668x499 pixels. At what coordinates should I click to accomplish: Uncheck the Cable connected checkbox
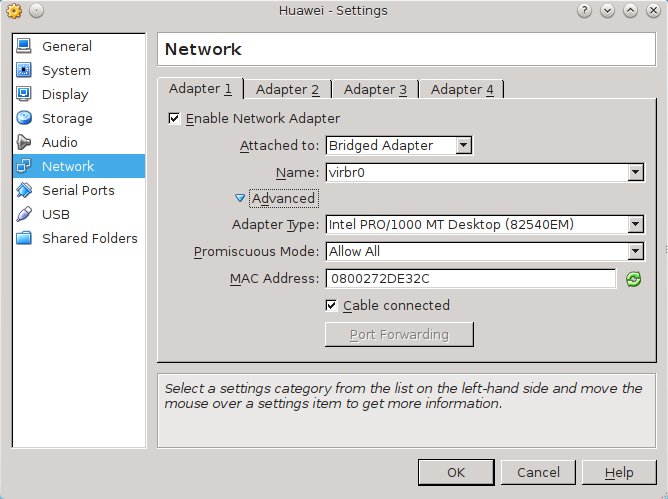(x=332, y=305)
